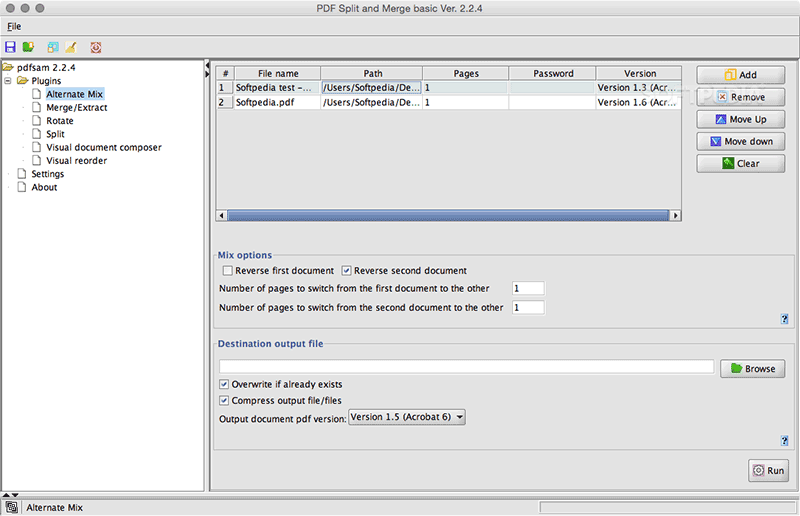800x516 pixels.
Task: Open the Split plugin
Action: click(55, 134)
